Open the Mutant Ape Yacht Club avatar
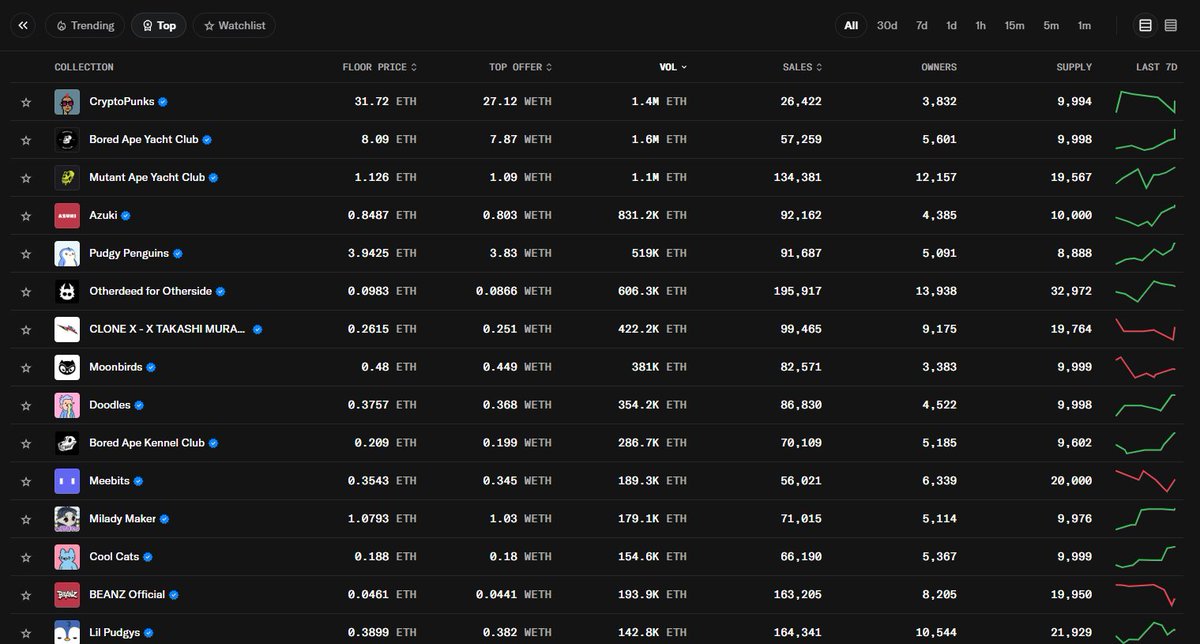Image resolution: width=1200 pixels, height=644 pixels. point(67,178)
